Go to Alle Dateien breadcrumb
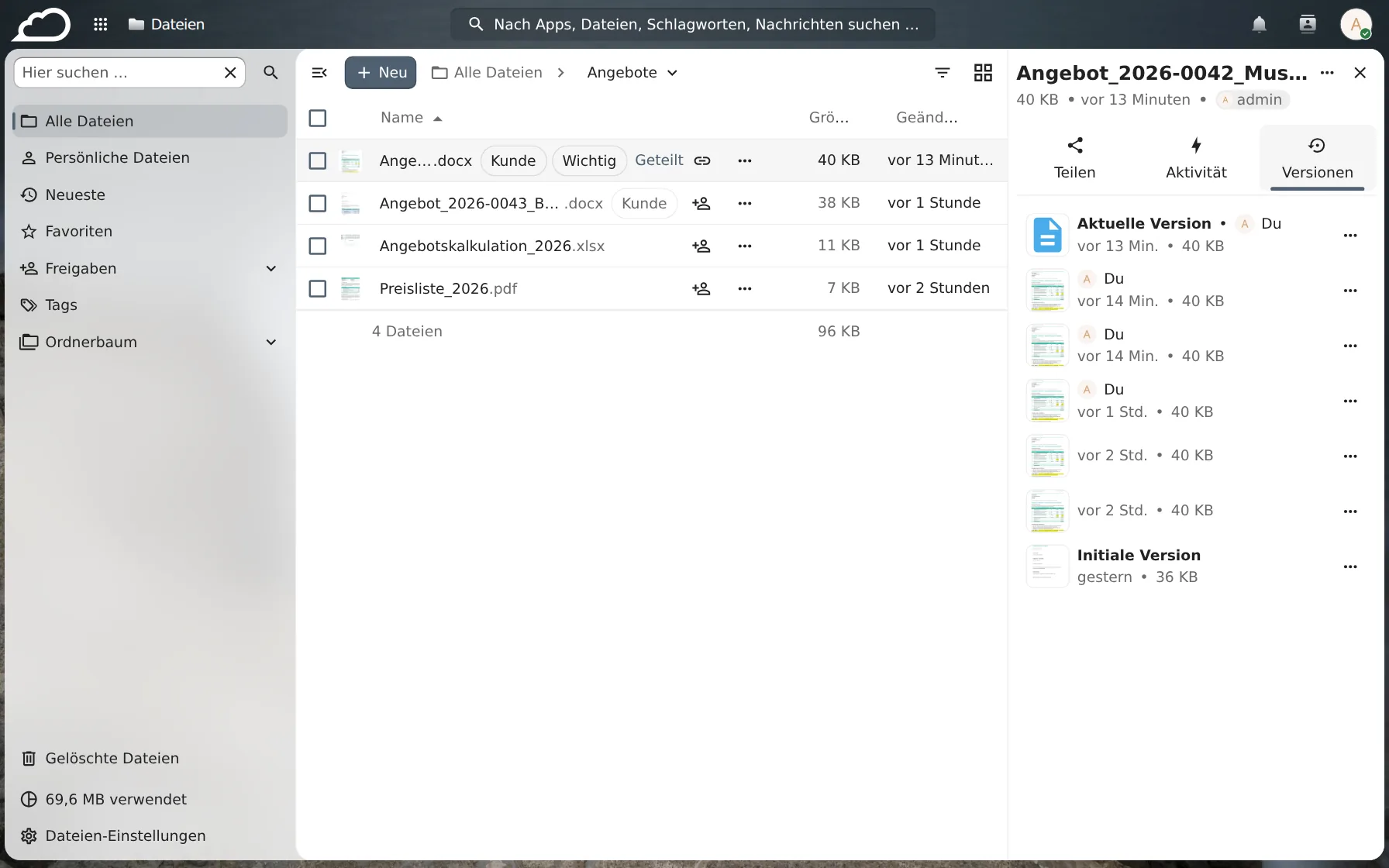The height and width of the screenshot is (868, 1389). pos(488,72)
